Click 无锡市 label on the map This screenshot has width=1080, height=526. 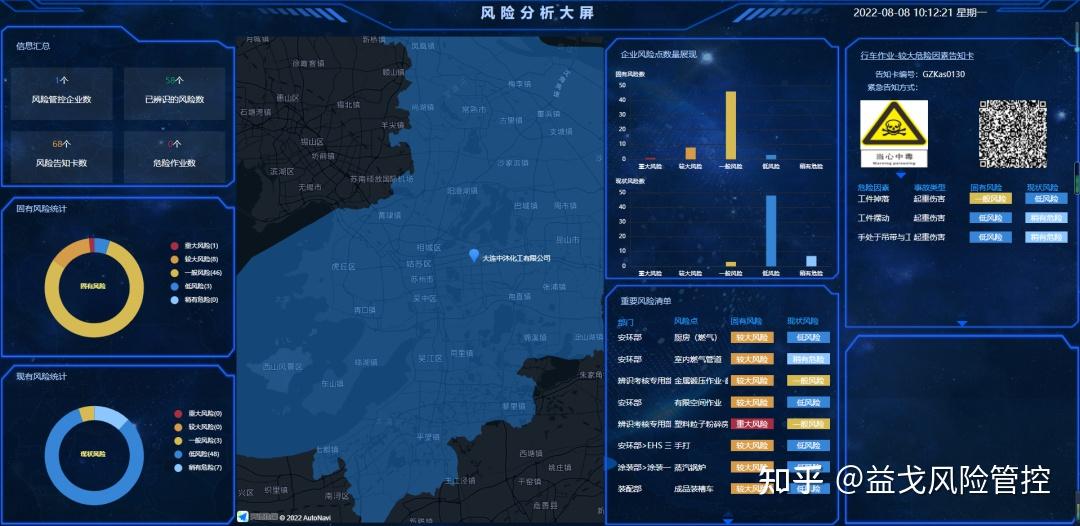point(309,187)
